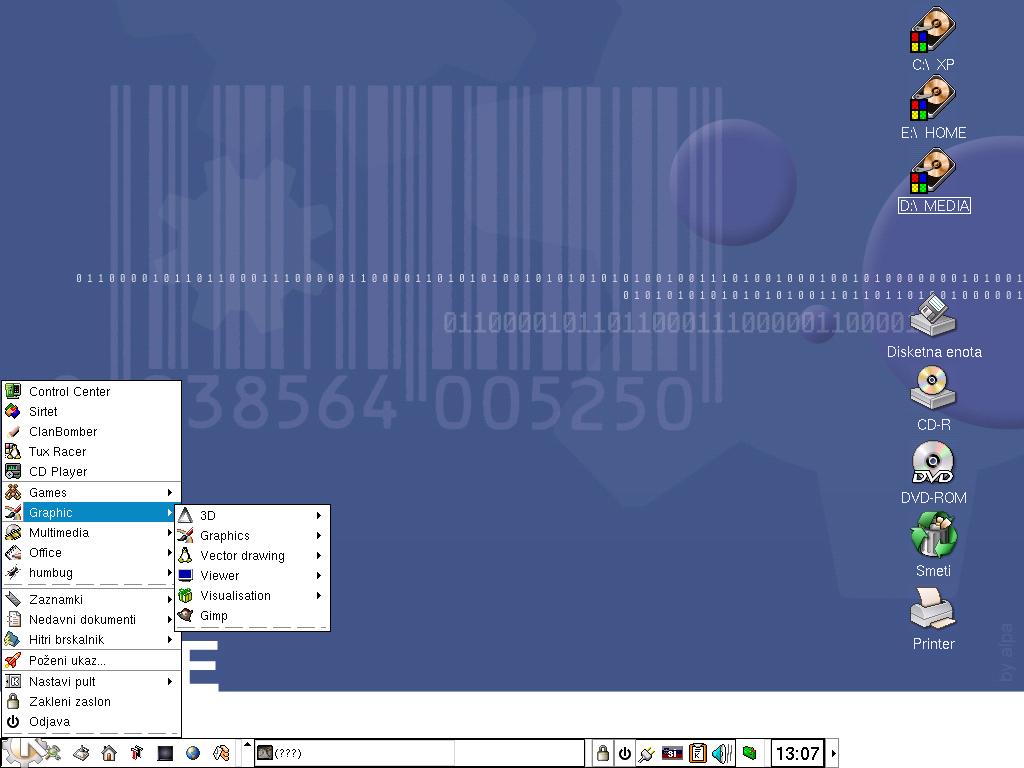Click the desktop access icon in panel
The image size is (1024, 768).
(81, 754)
